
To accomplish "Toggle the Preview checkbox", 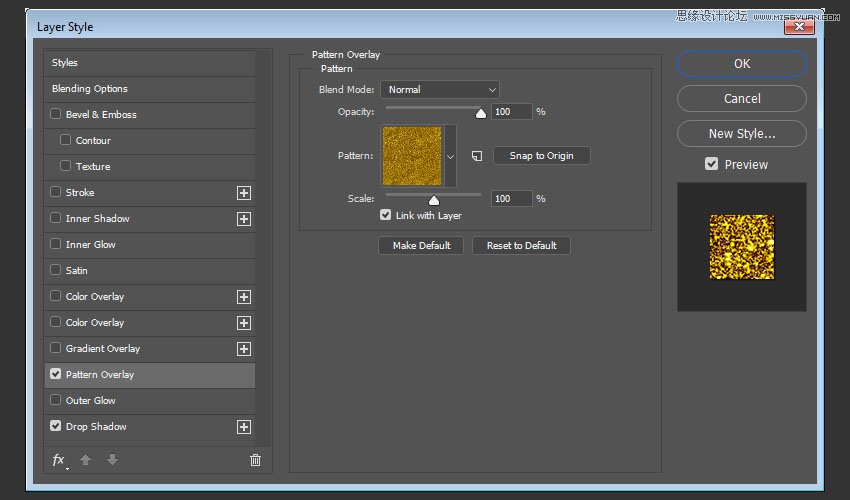I will [712, 164].
